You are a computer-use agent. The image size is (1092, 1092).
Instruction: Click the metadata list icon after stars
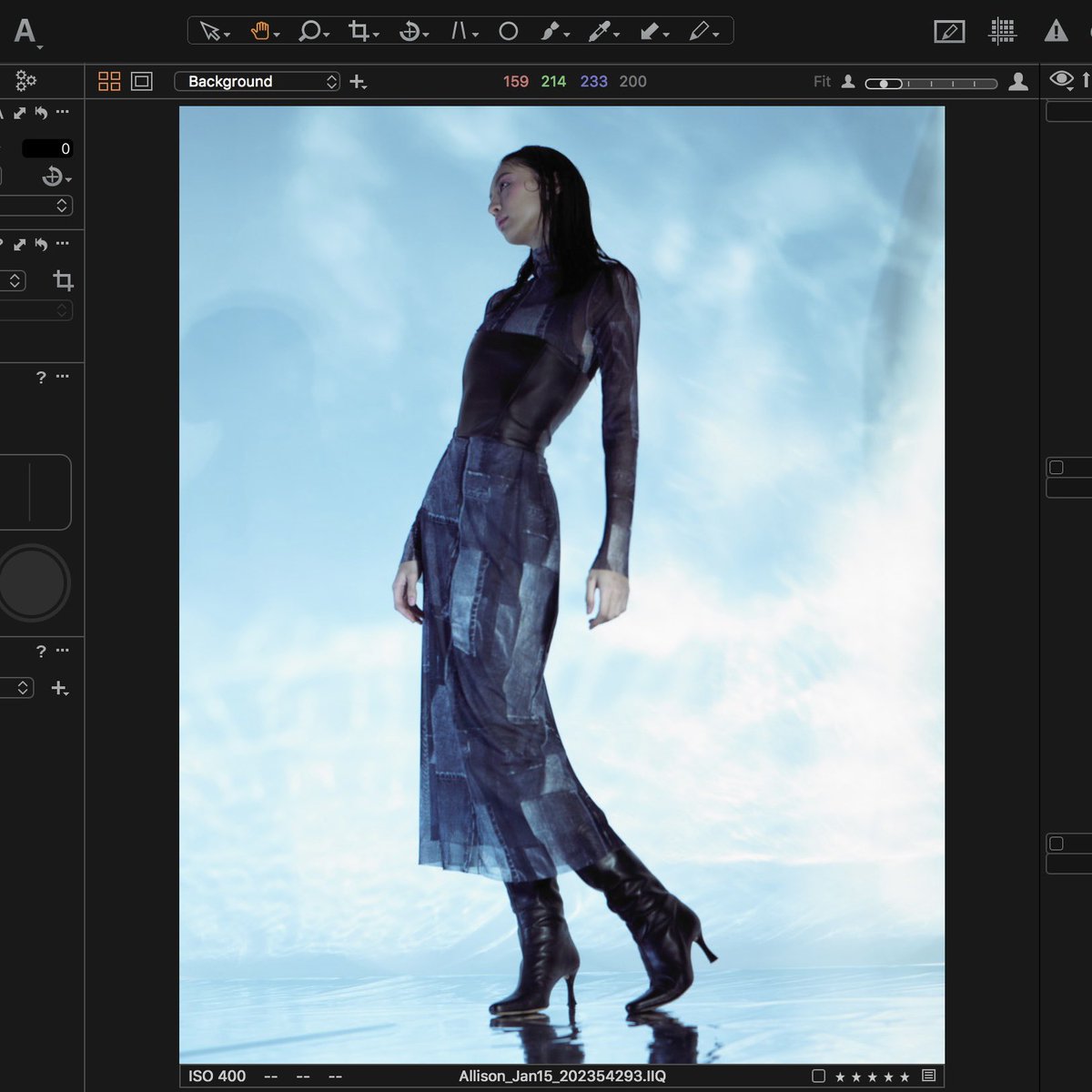pos(928,1077)
